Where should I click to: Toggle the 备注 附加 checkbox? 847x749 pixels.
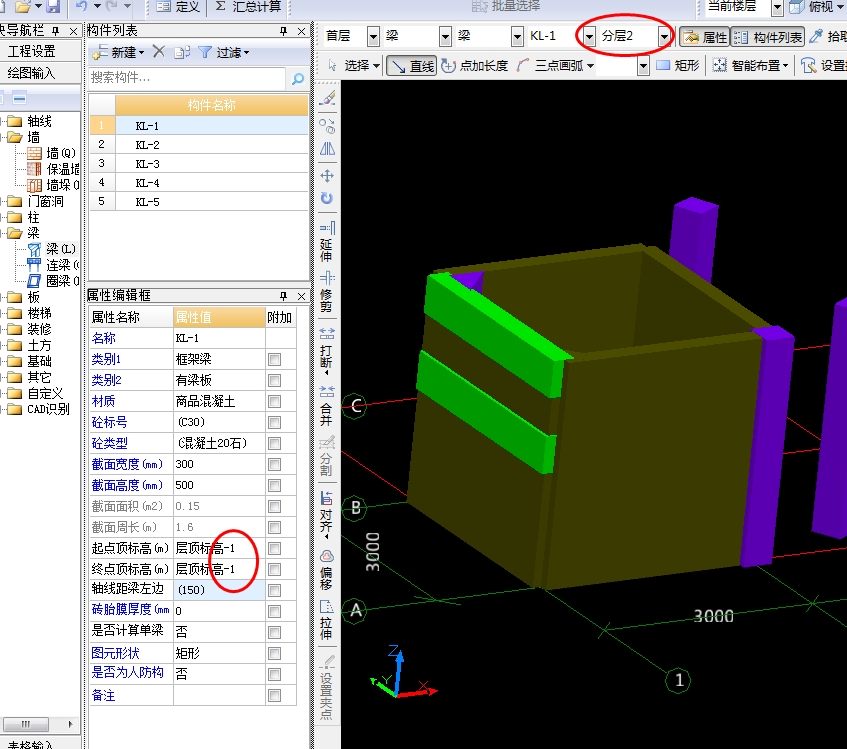coord(274,696)
